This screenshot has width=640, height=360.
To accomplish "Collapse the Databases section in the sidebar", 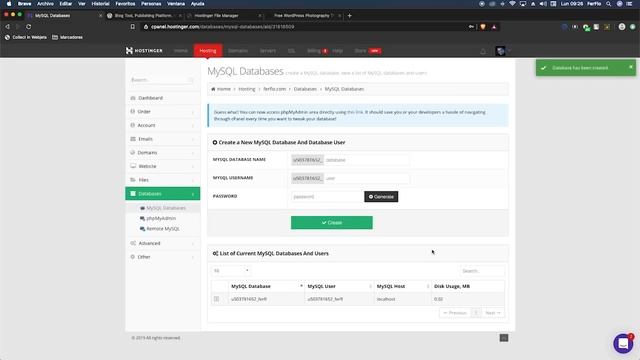I will pyautogui.click(x=162, y=193).
